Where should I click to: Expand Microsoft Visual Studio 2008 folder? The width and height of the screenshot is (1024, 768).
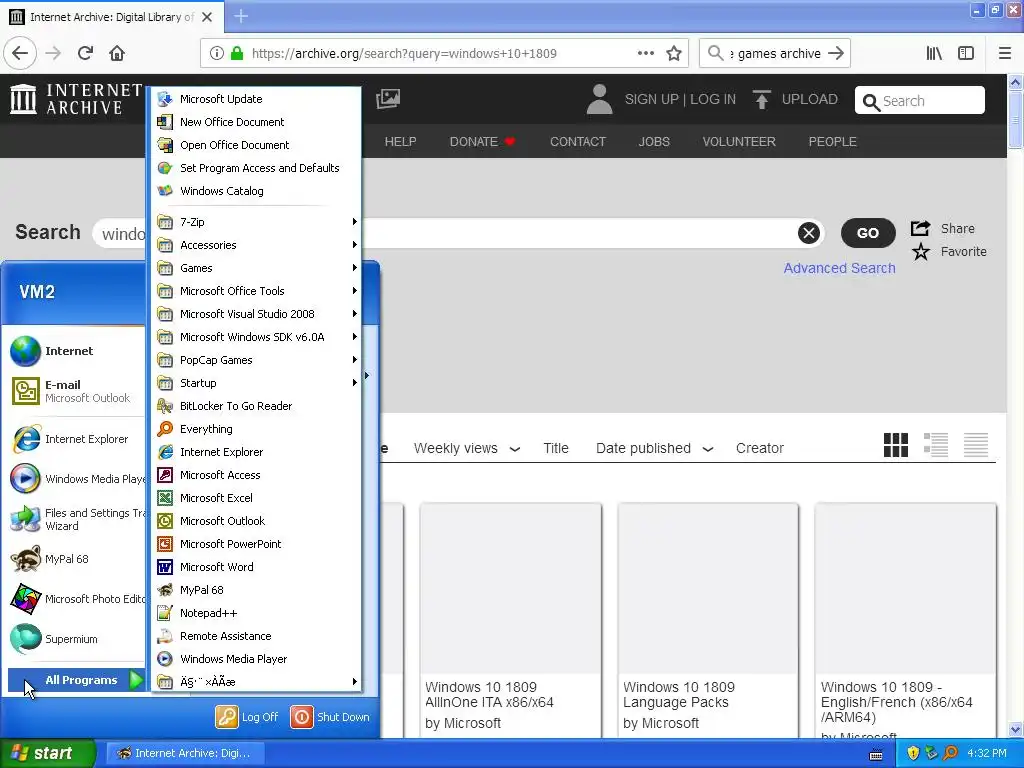pos(256,314)
